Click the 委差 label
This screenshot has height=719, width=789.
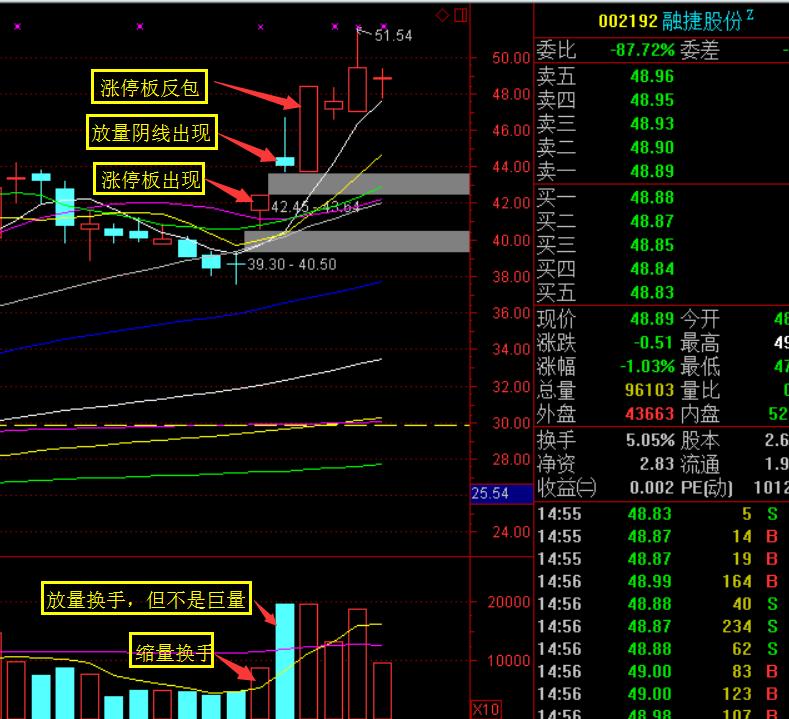pyautogui.click(x=700, y=50)
